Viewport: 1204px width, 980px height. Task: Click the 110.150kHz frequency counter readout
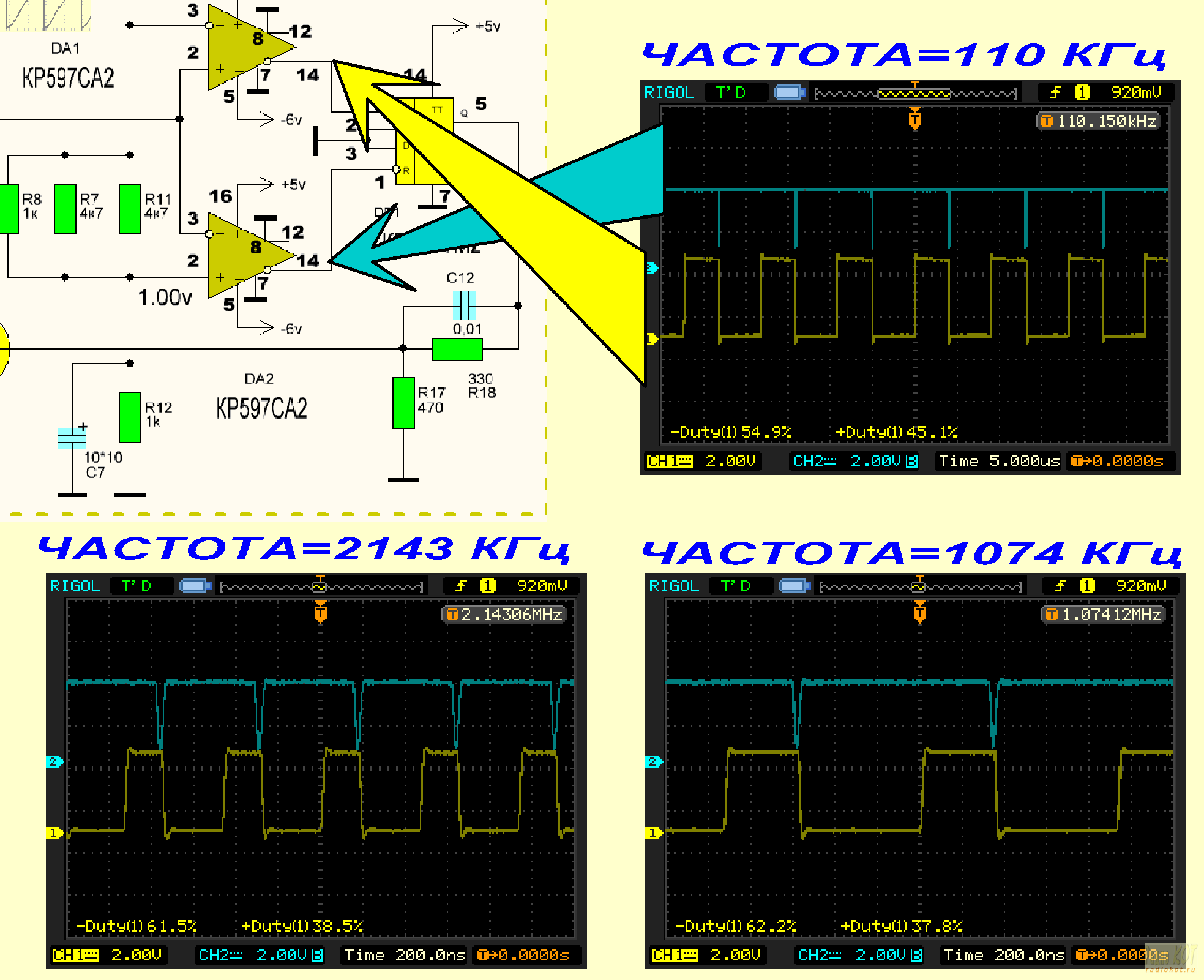[x=1099, y=121]
